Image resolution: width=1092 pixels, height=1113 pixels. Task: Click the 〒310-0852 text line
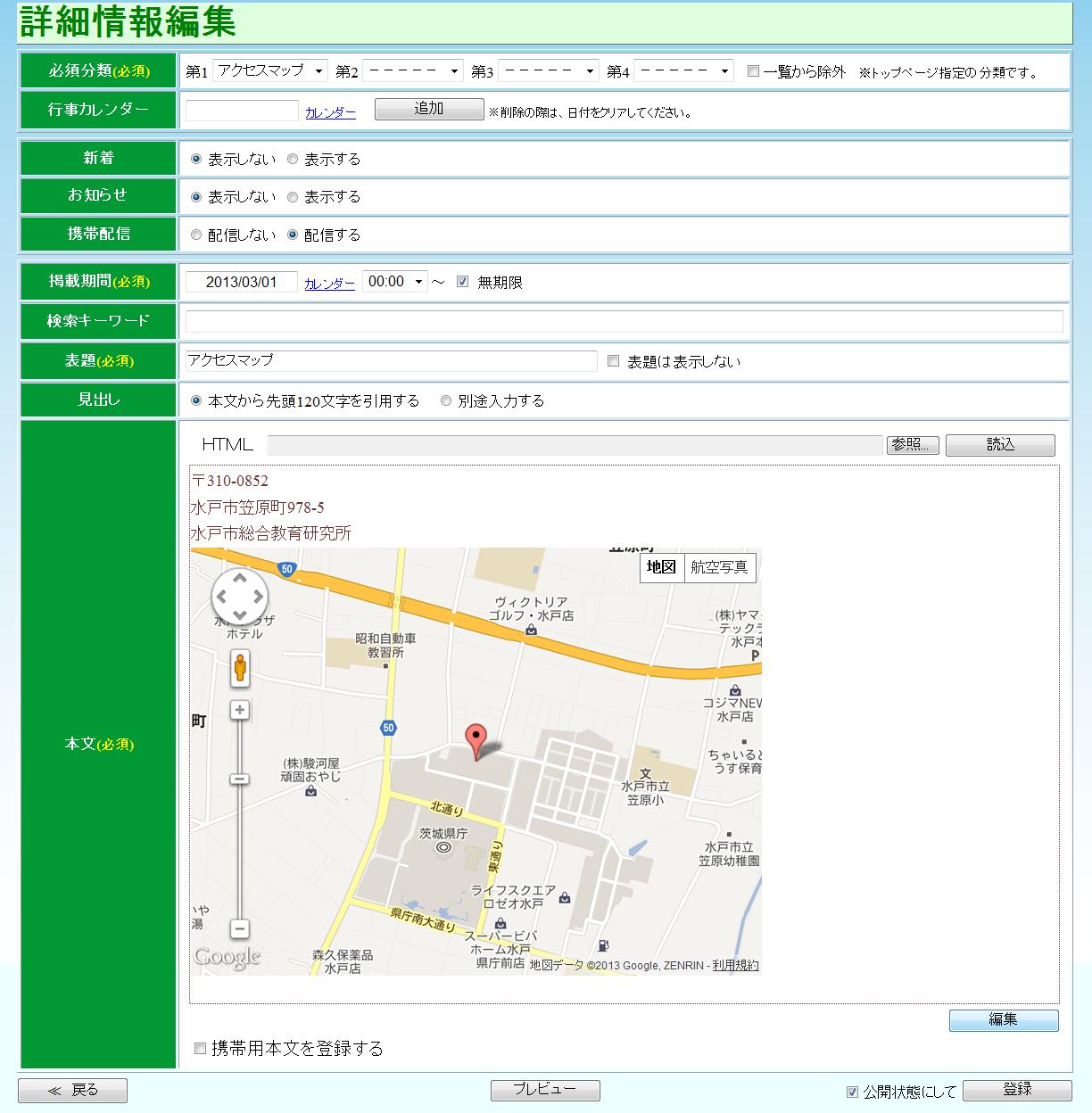[230, 481]
